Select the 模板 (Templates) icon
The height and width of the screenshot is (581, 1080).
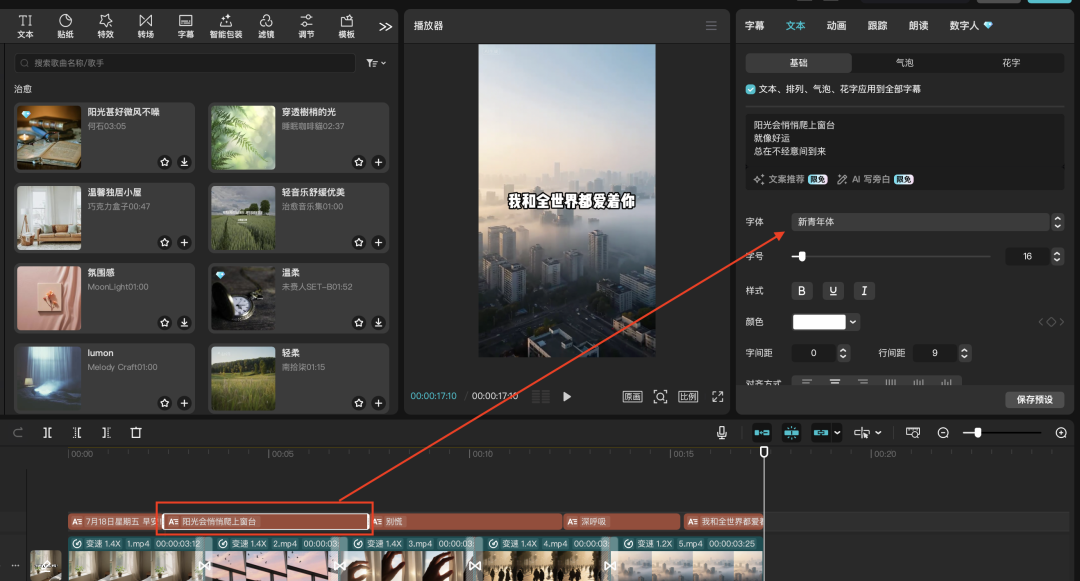point(345,25)
